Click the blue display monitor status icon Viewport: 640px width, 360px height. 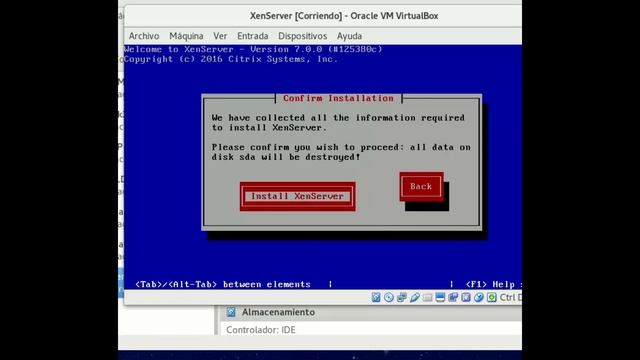pos(440,298)
